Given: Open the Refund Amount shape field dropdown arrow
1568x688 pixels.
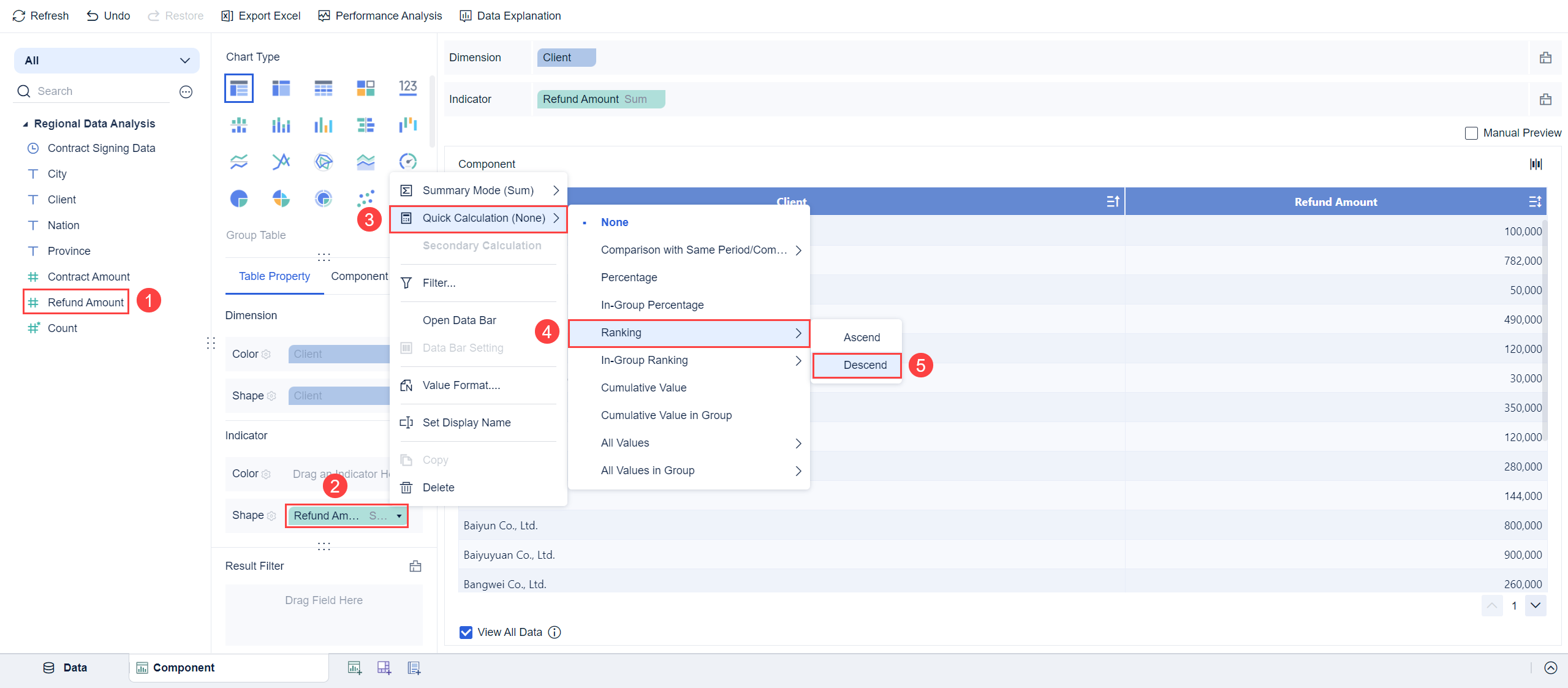Looking at the screenshot, I should [x=399, y=516].
